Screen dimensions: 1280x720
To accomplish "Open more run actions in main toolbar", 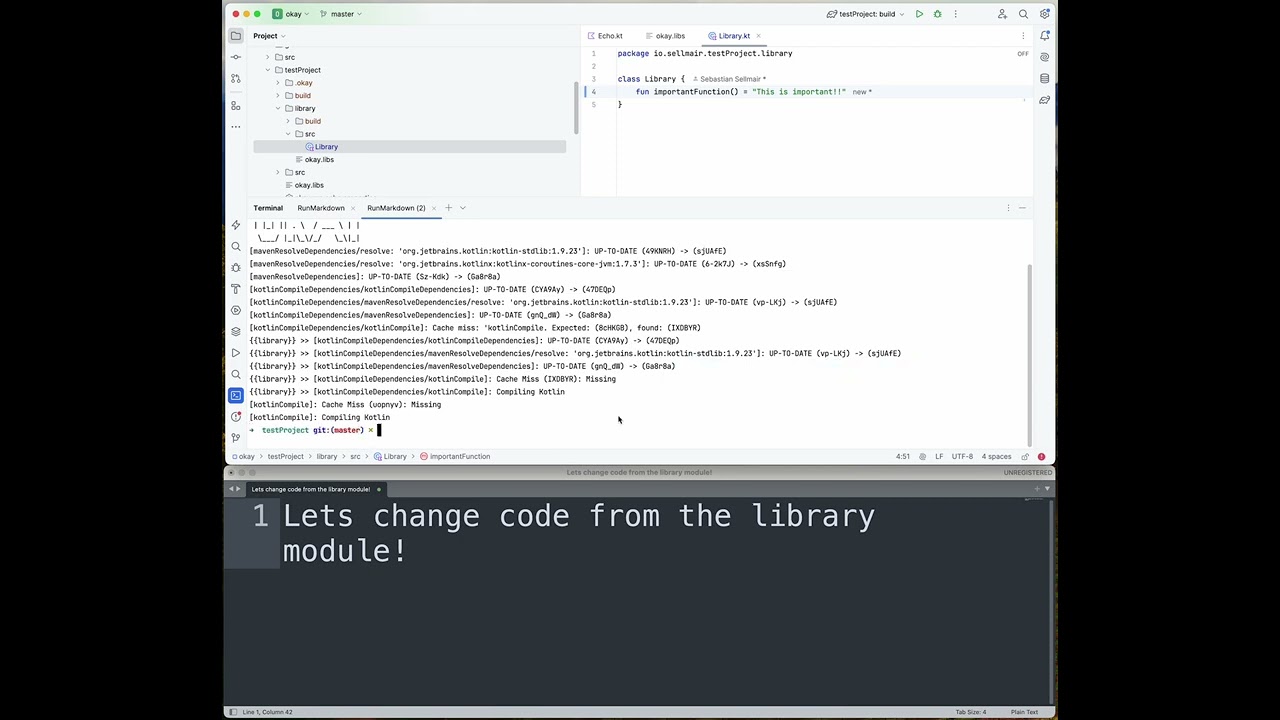I will [x=955, y=14].
